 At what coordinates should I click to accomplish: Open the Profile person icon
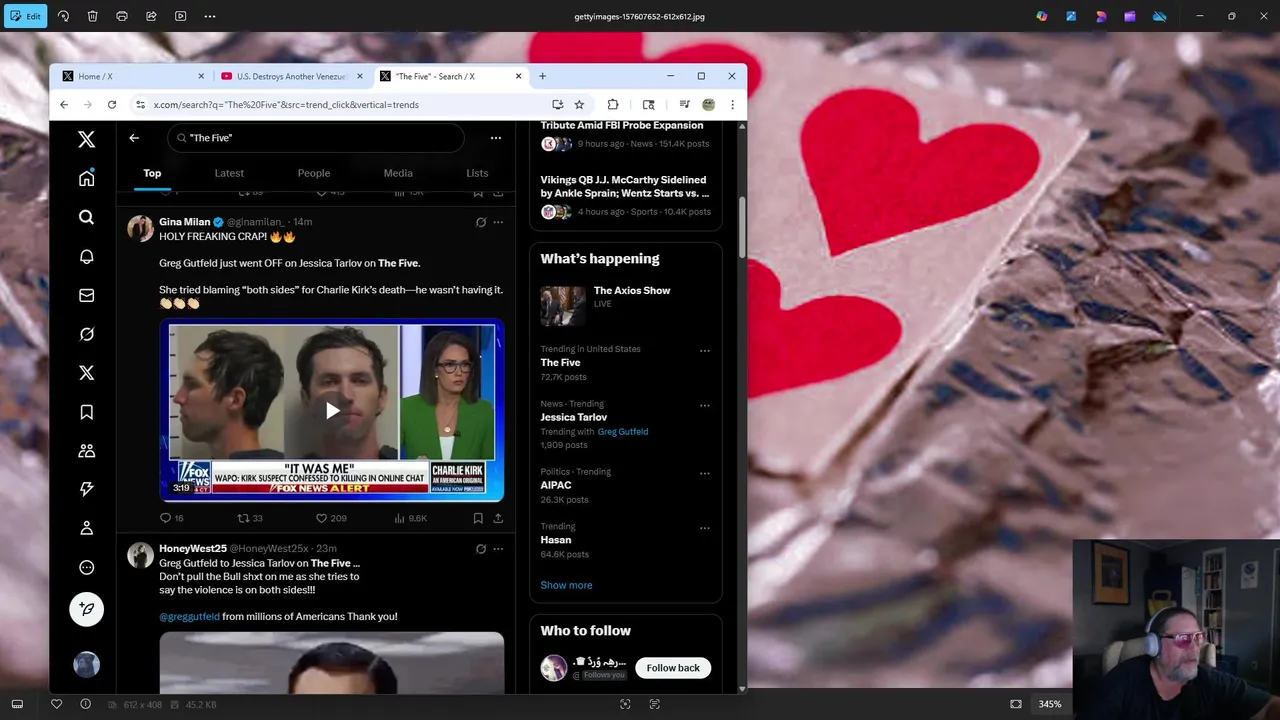point(87,528)
